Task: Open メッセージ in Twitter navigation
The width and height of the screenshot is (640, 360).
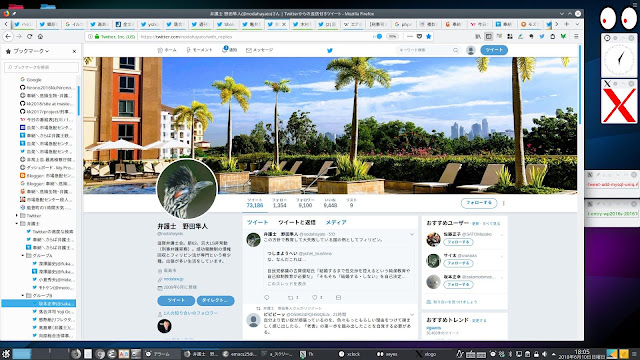Action: [x=260, y=50]
